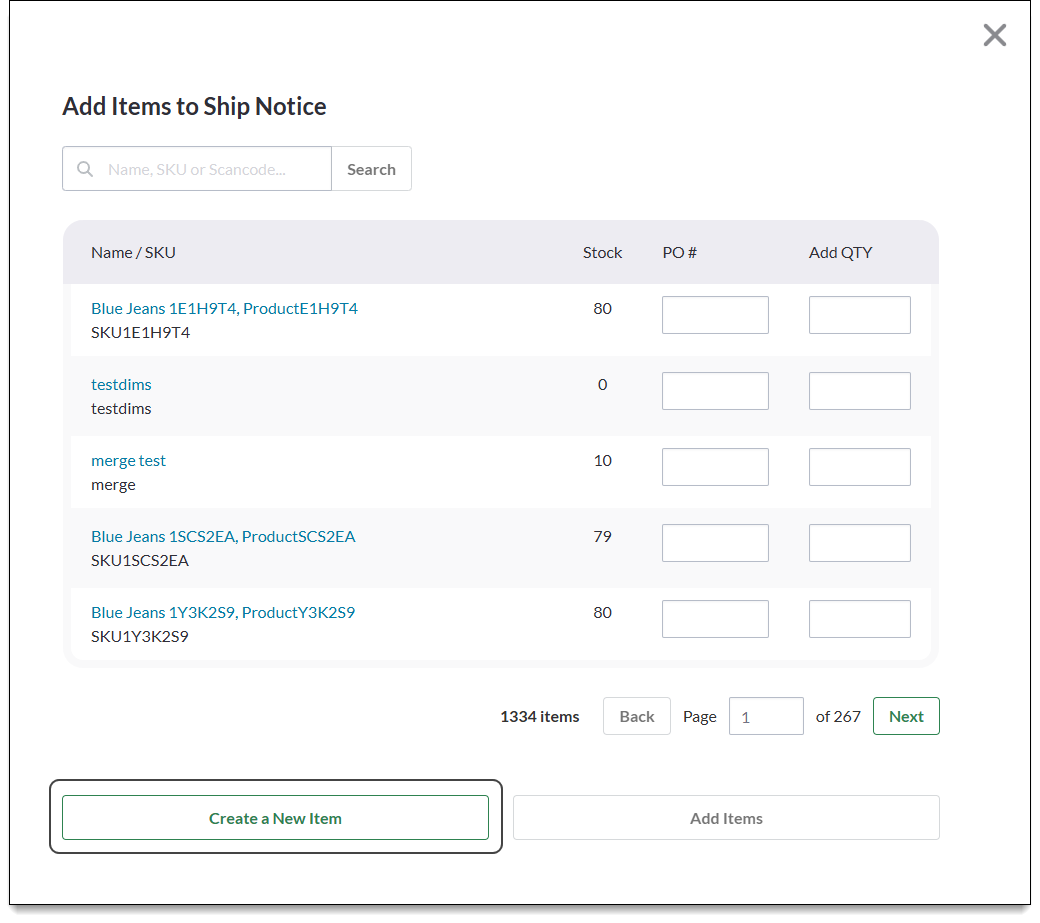Screen dimensions: 1040x923
Task: Focus the Name, SKU or Scancode search field
Action: click(215, 169)
